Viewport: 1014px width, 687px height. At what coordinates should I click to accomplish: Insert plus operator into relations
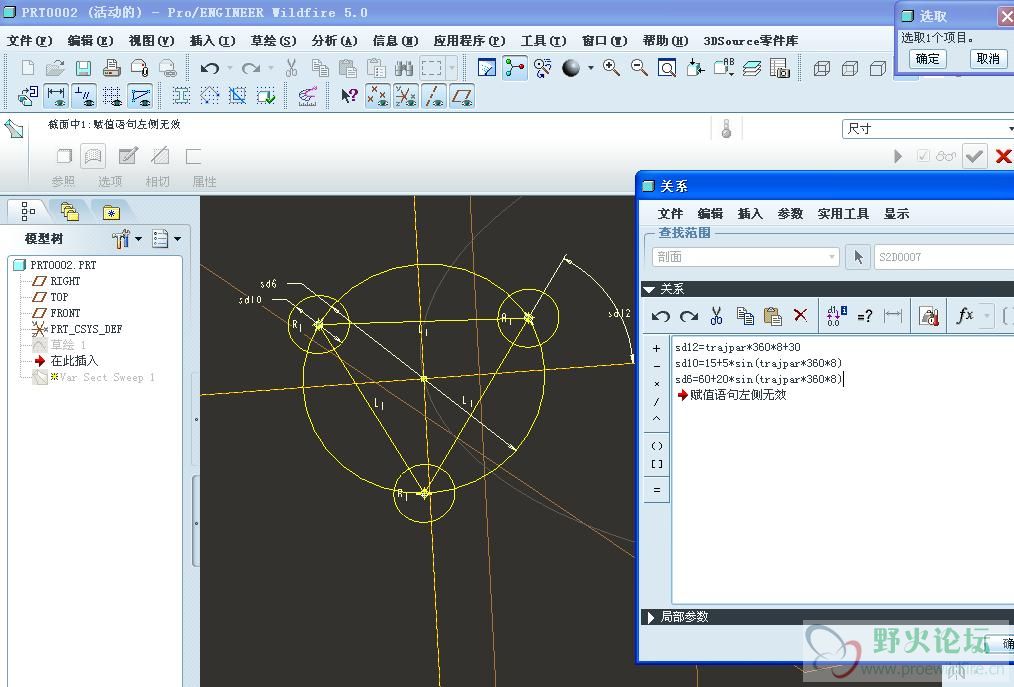[656, 348]
